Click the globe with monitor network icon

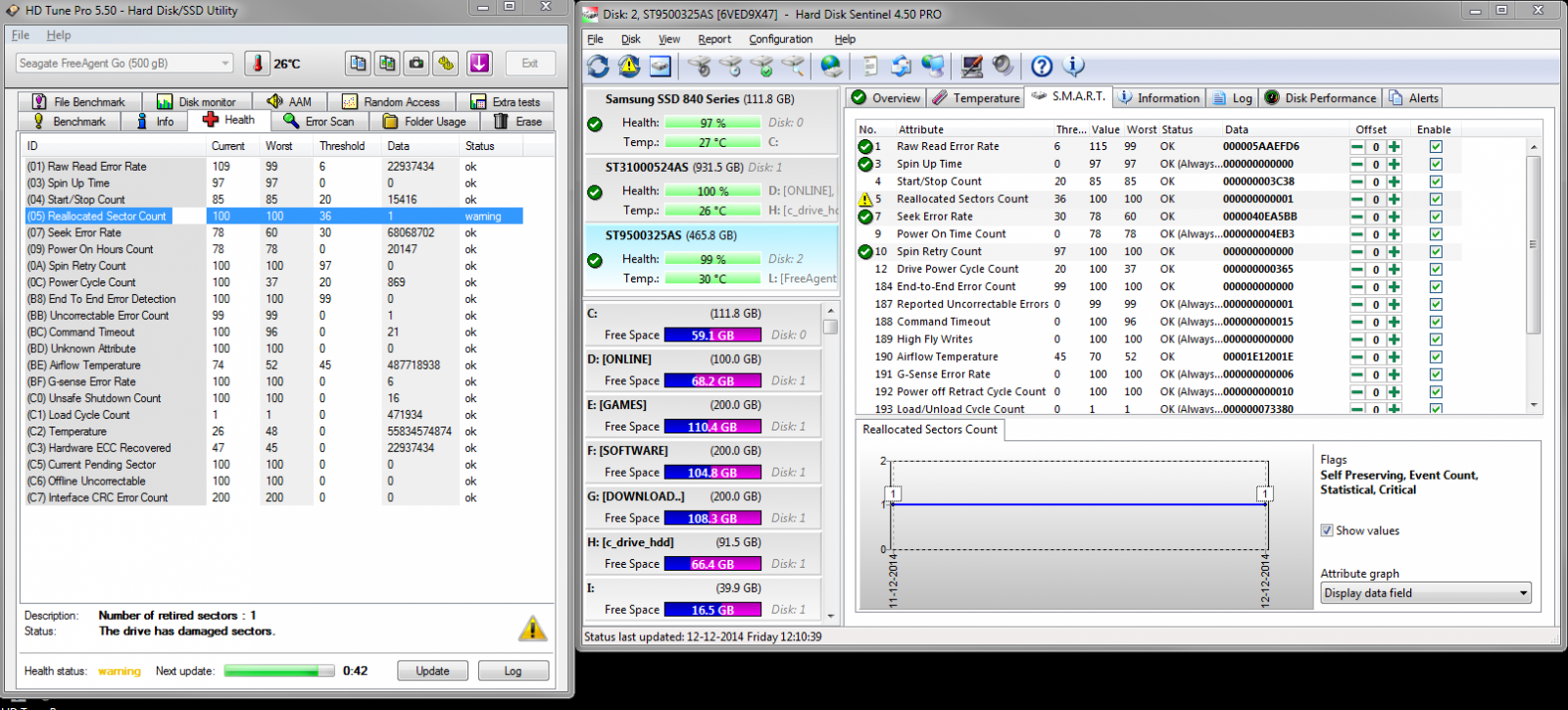(933, 66)
